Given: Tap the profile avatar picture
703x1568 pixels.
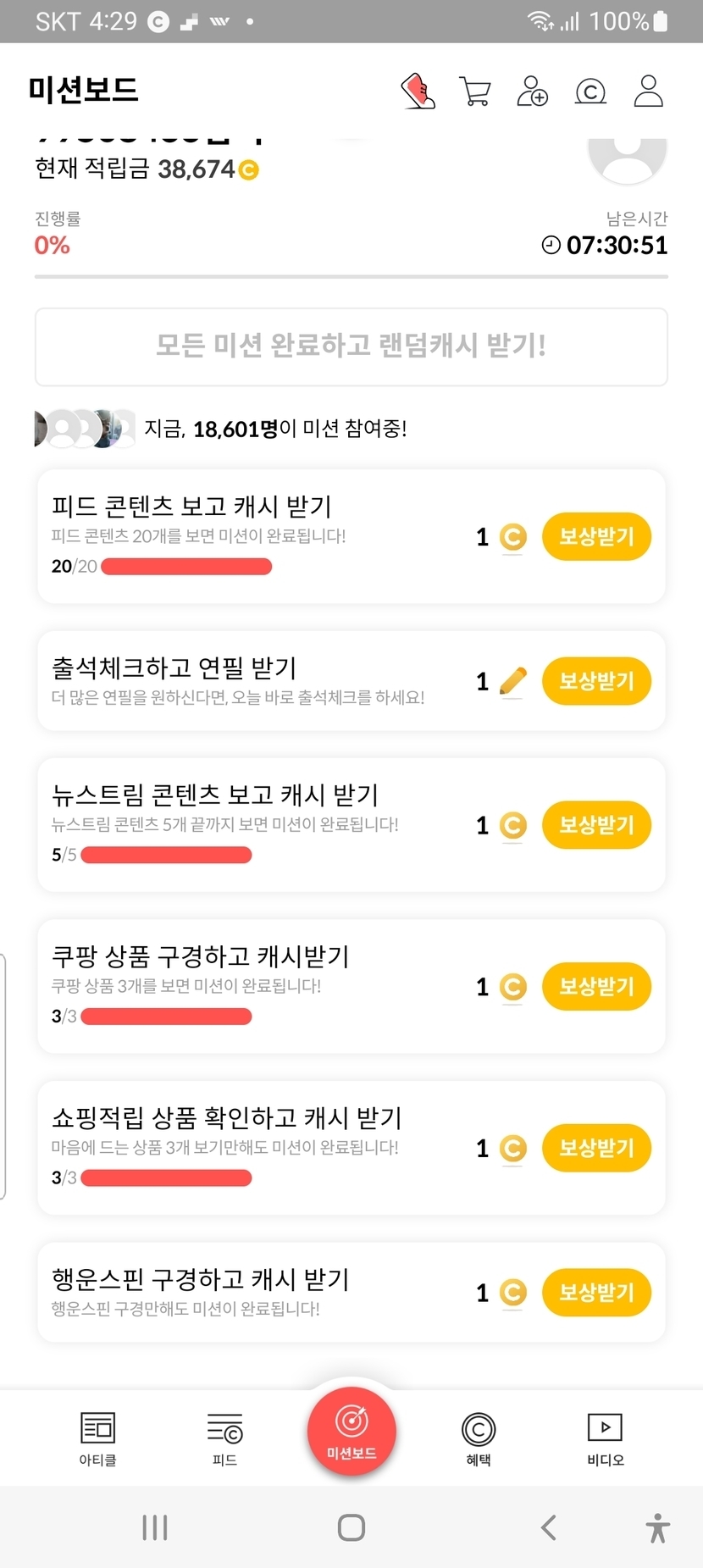Looking at the screenshot, I should 628,157.
